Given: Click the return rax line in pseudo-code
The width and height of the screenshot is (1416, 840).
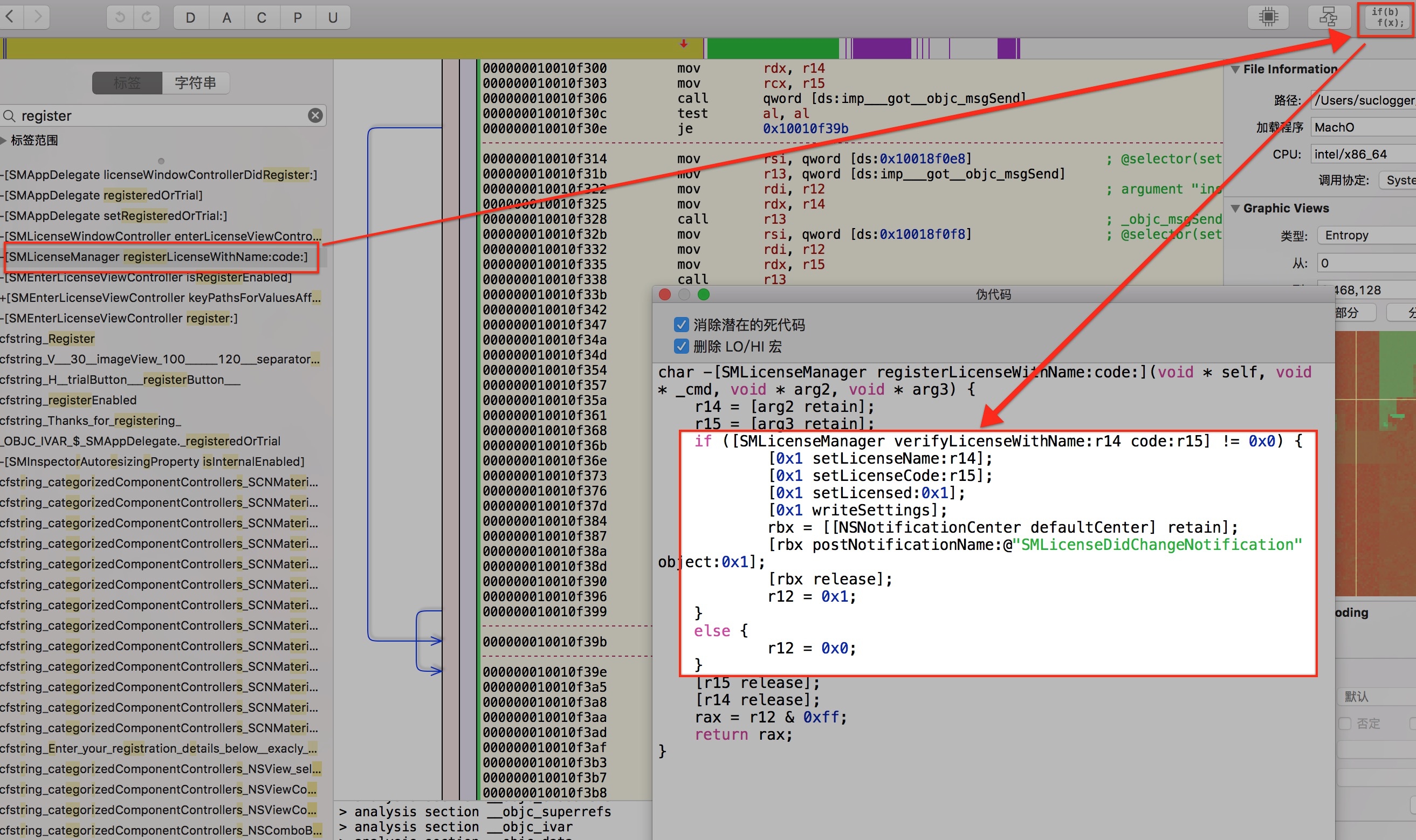Looking at the screenshot, I should tap(744, 735).
